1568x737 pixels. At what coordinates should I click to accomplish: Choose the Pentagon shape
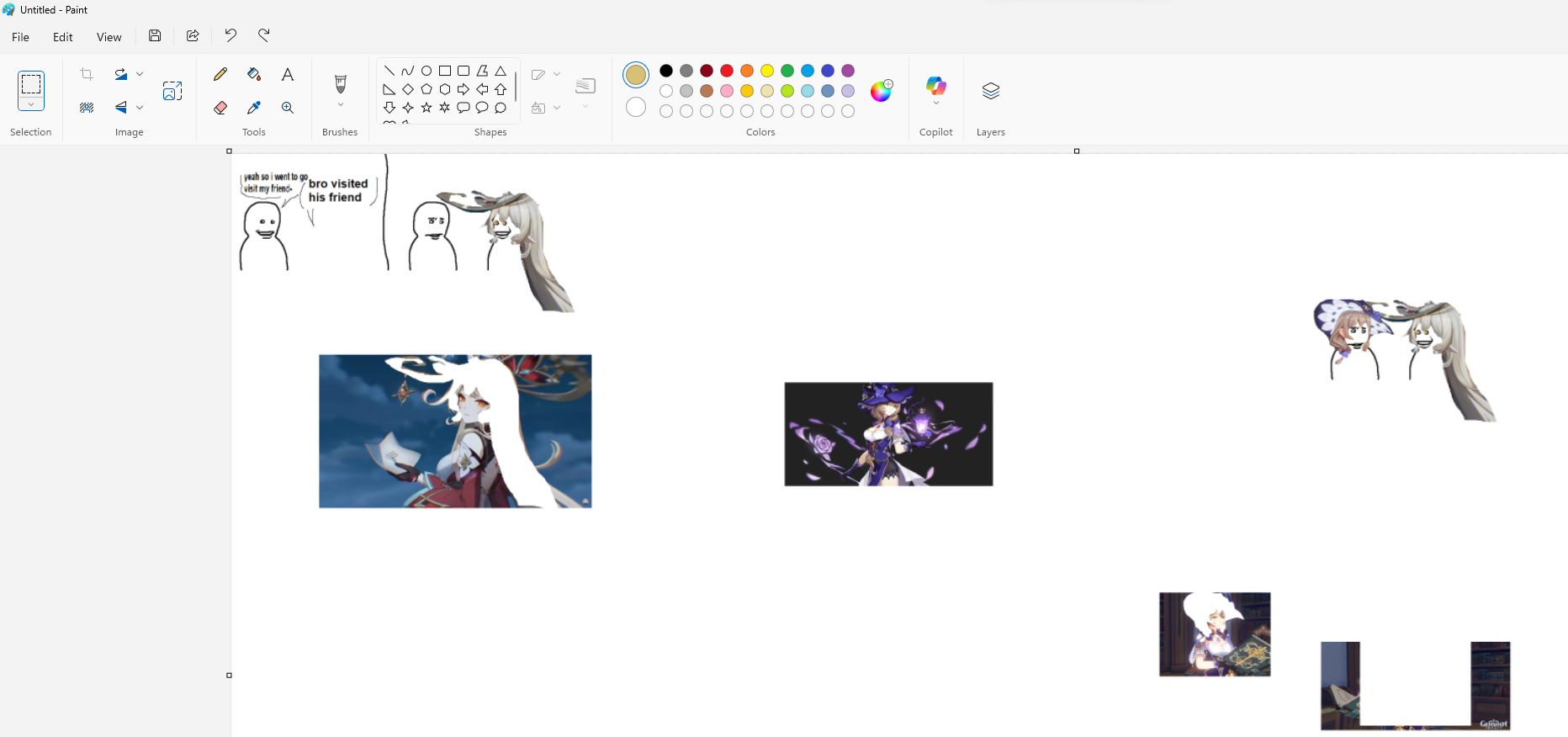[x=426, y=89]
